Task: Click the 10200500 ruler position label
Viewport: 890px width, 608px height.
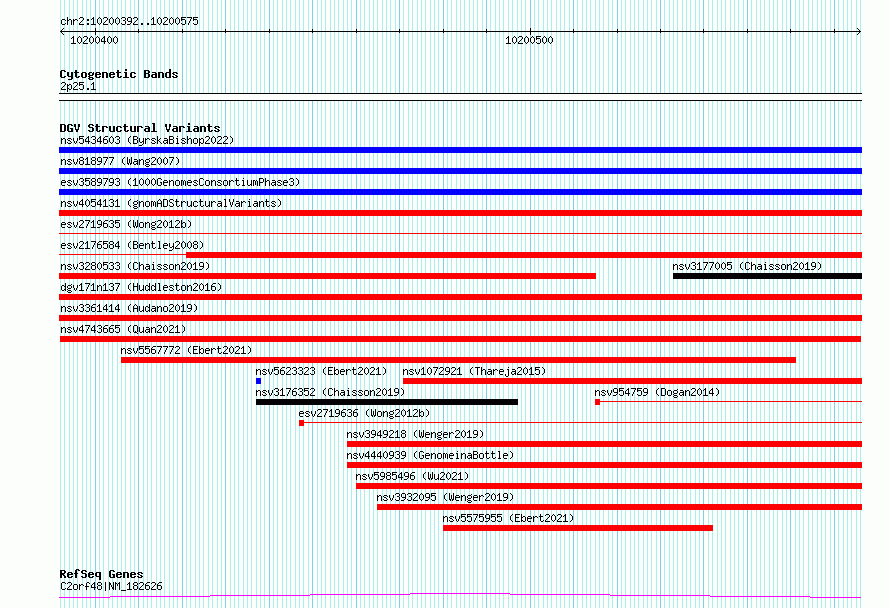Action: [529, 40]
